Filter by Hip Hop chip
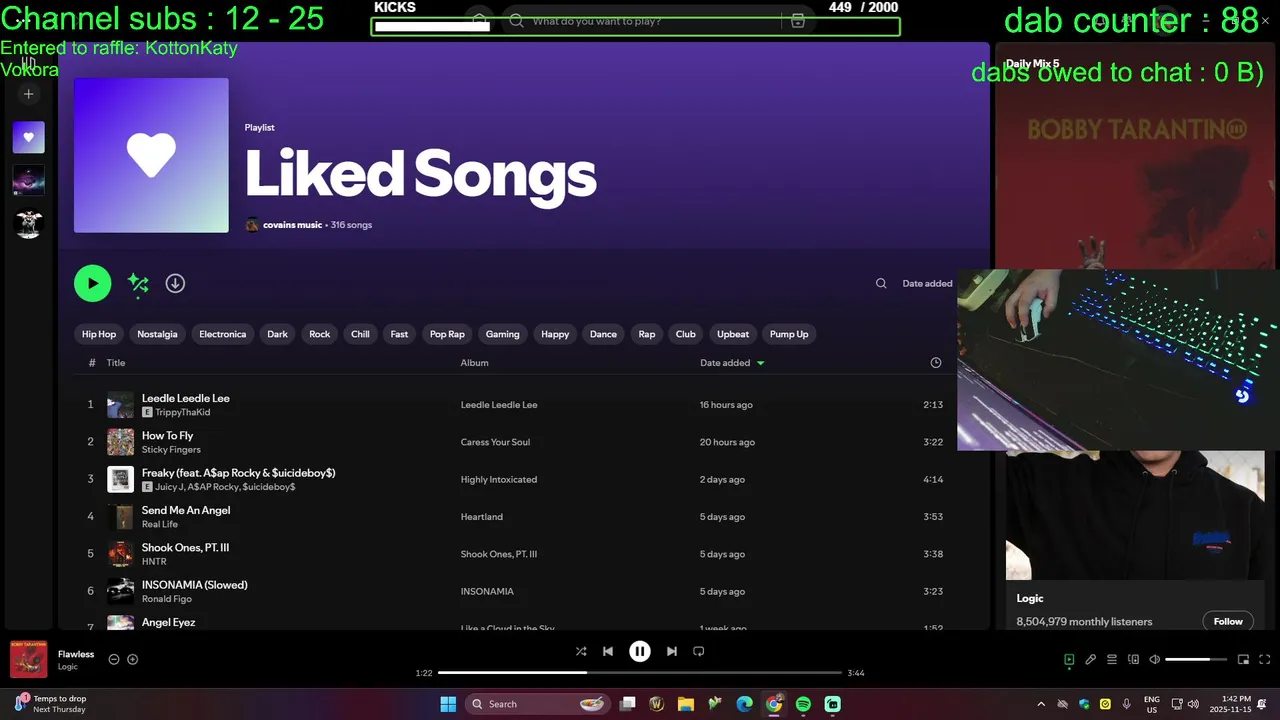Image resolution: width=1280 pixels, height=720 pixels. [x=99, y=334]
